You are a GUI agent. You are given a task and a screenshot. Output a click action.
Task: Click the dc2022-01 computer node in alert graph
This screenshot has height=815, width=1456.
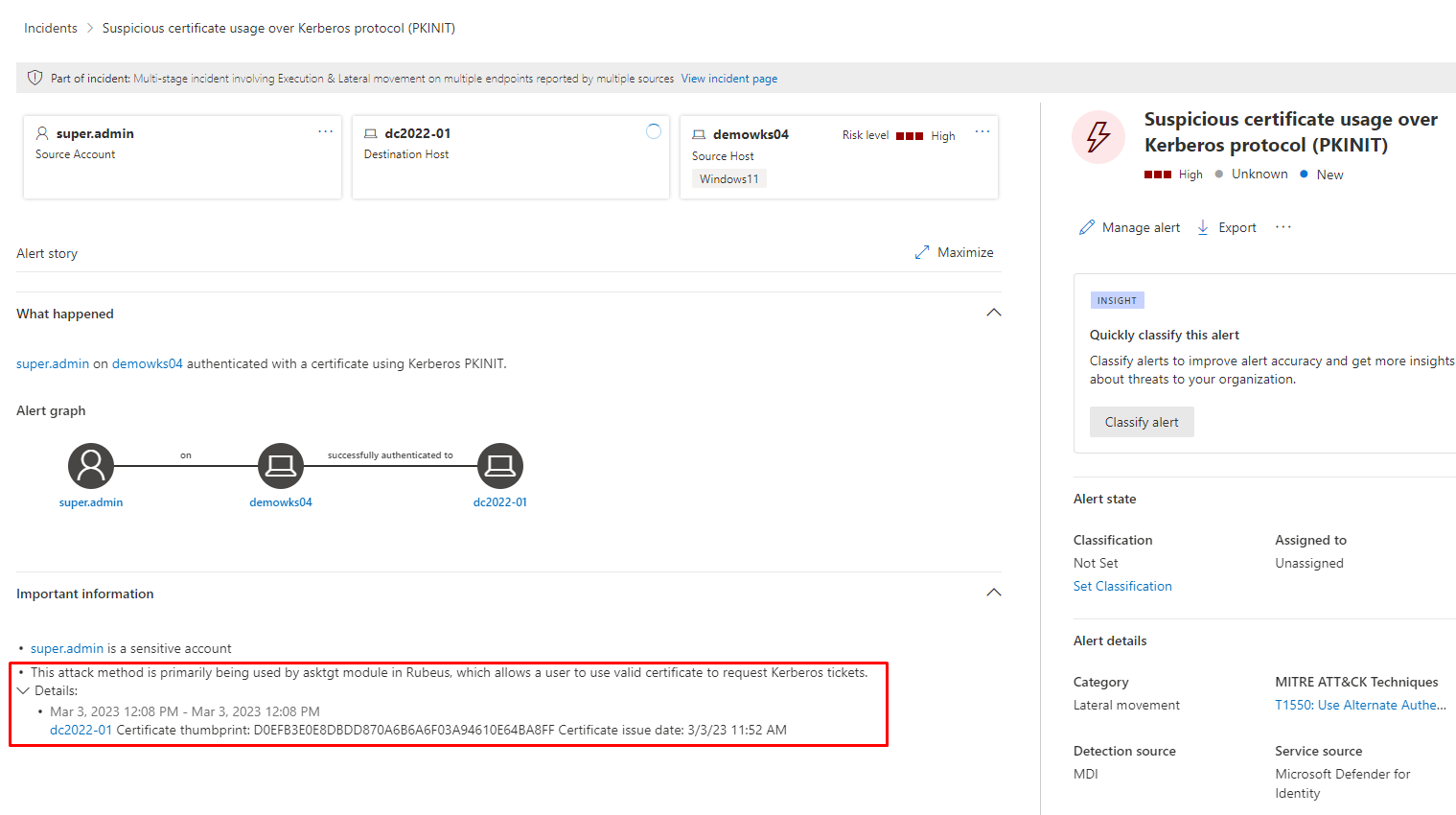pos(499,466)
